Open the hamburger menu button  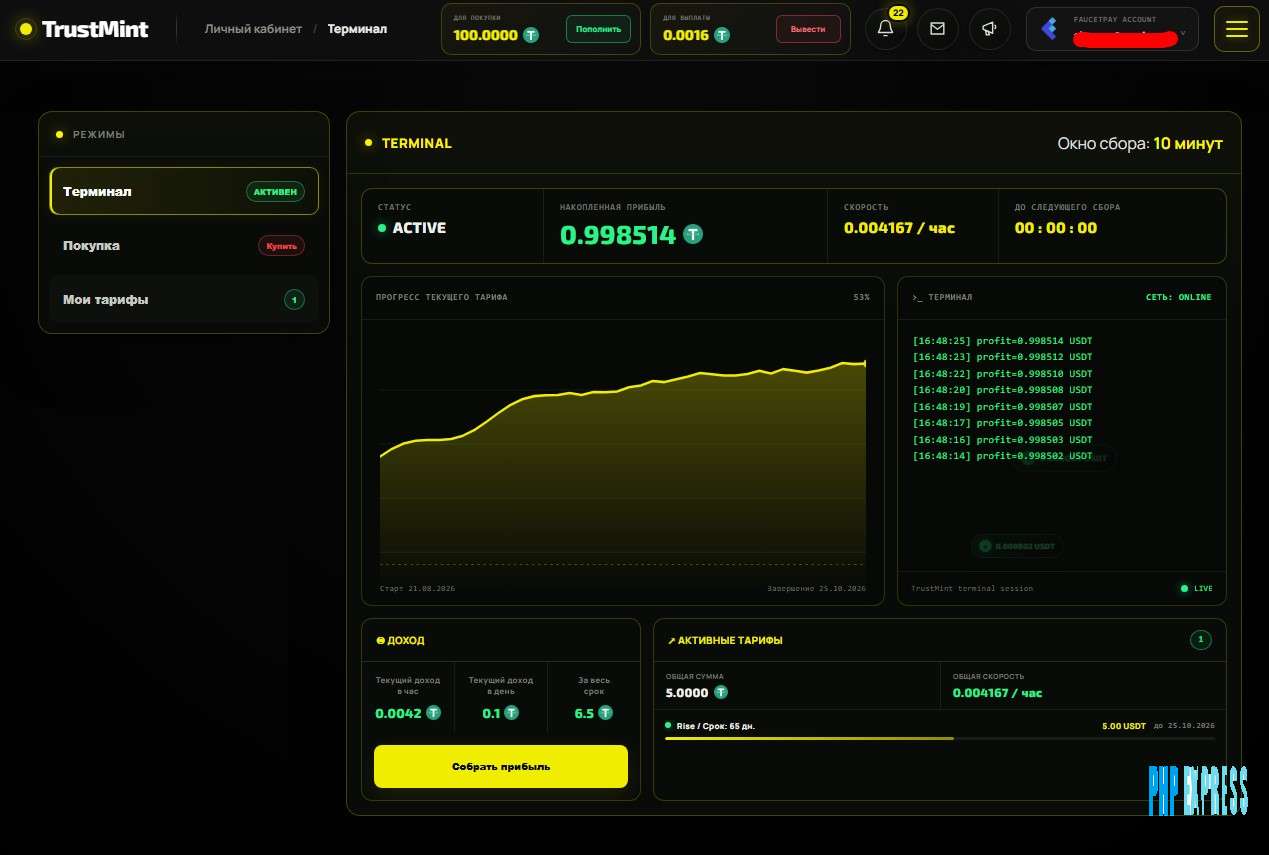click(1236, 29)
